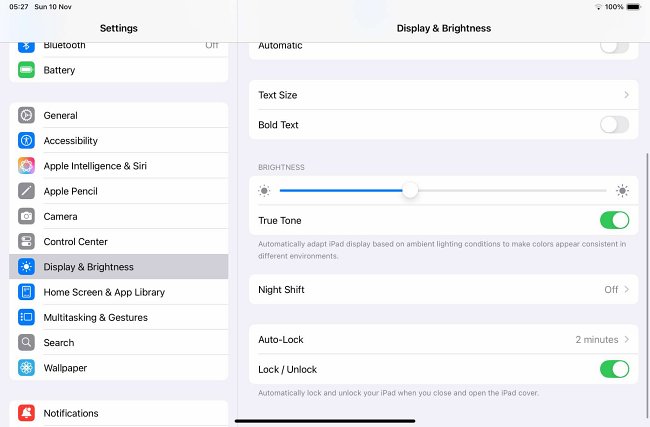The height and width of the screenshot is (427, 650).
Task: Open Multitasking & Gestures settings
Action: [119, 317]
